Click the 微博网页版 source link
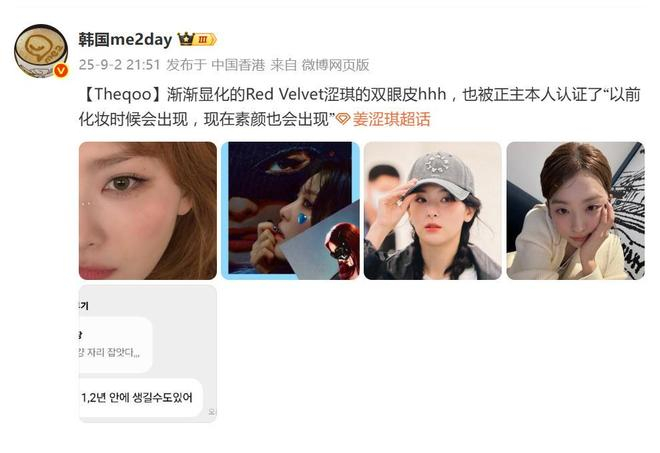 pos(335,65)
